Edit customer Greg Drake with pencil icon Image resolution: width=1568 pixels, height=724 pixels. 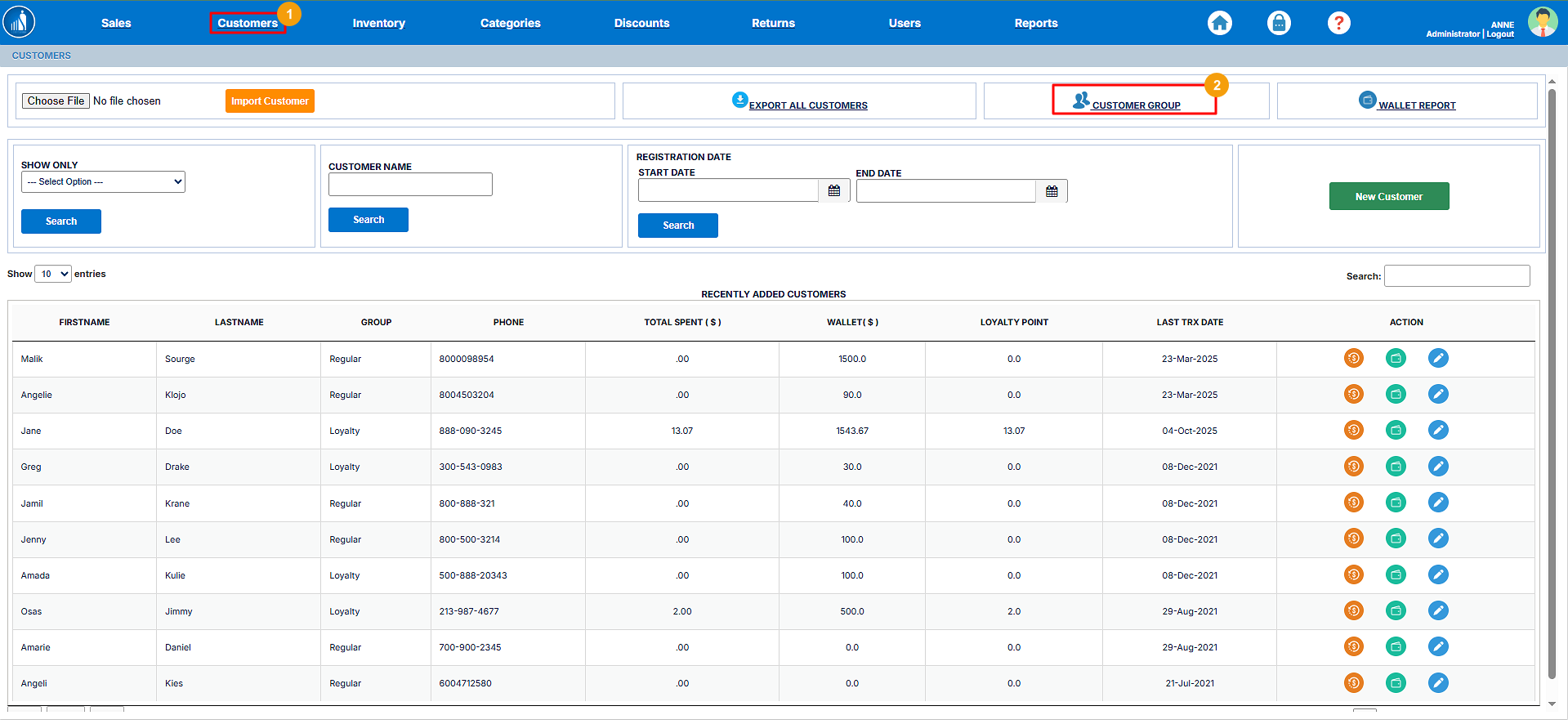(x=1438, y=467)
